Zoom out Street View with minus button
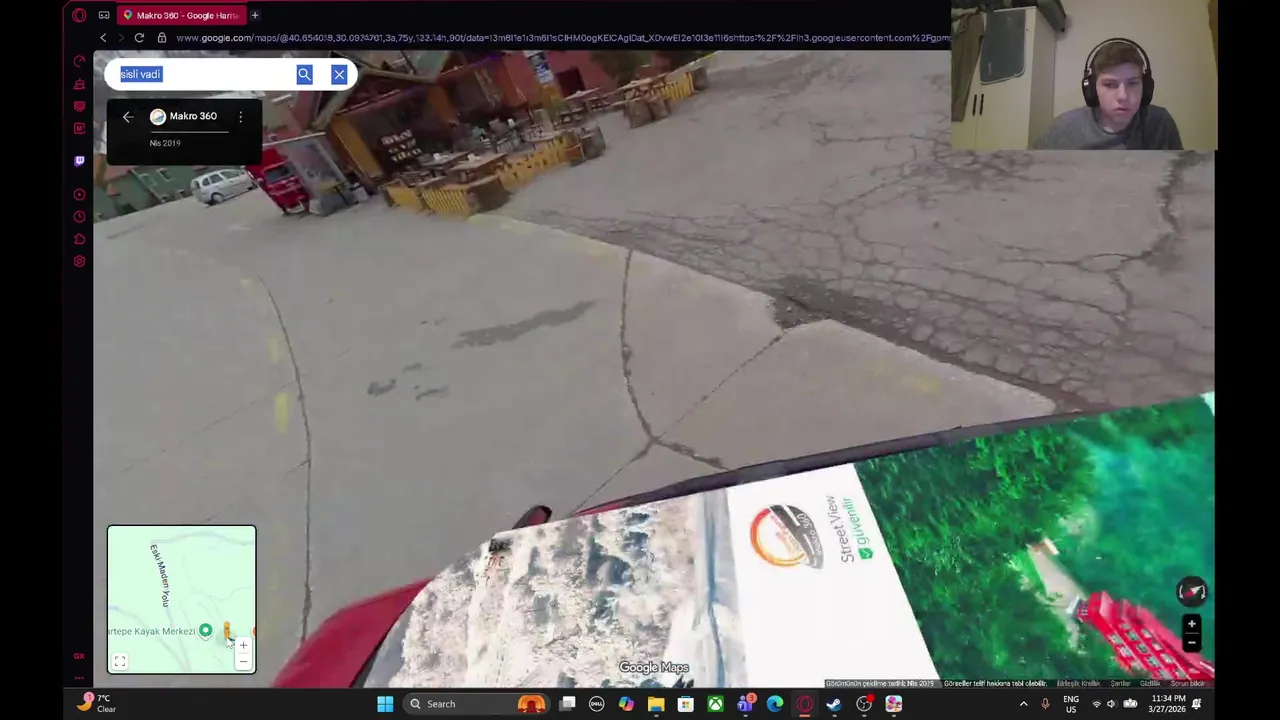The height and width of the screenshot is (720, 1280). [x=1191, y=642]
